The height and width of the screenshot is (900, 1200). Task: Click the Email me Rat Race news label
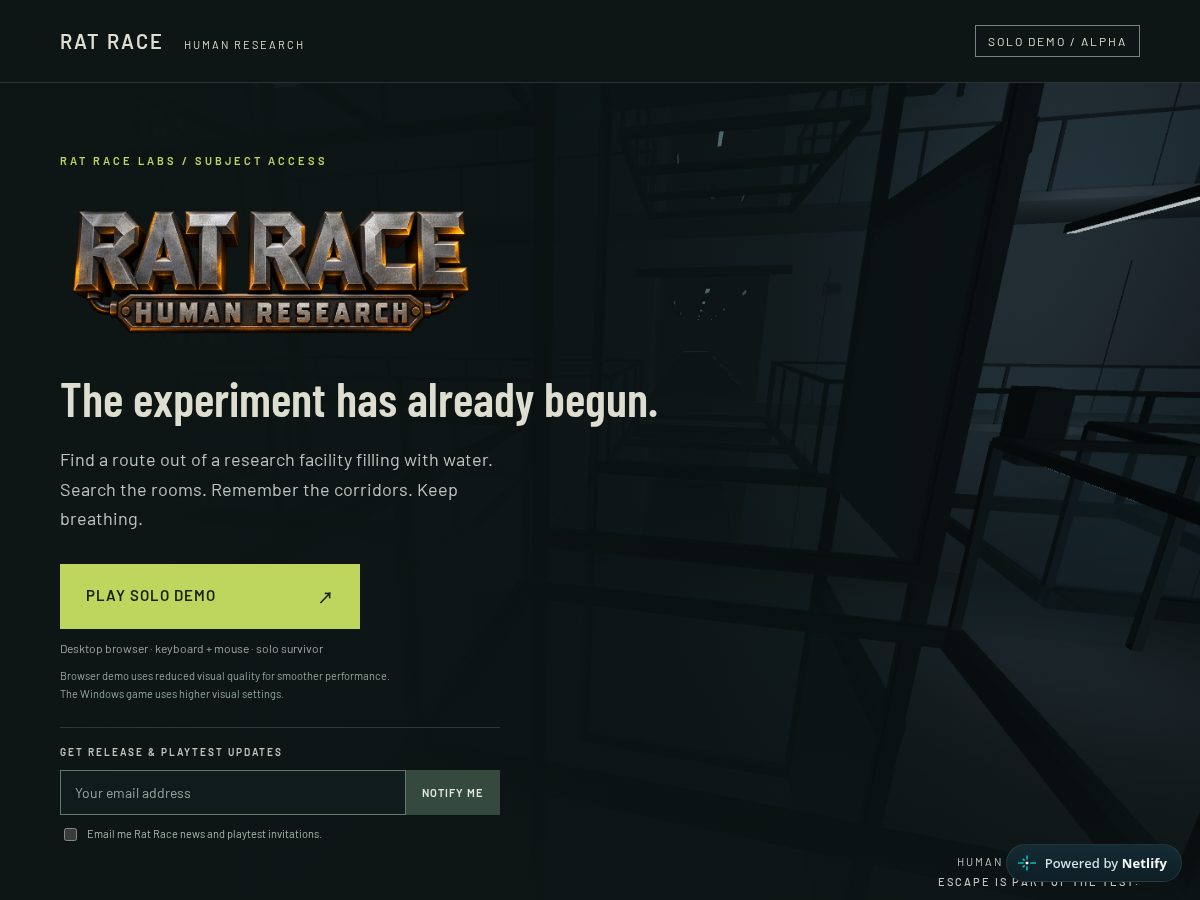(x=204, y=834)
